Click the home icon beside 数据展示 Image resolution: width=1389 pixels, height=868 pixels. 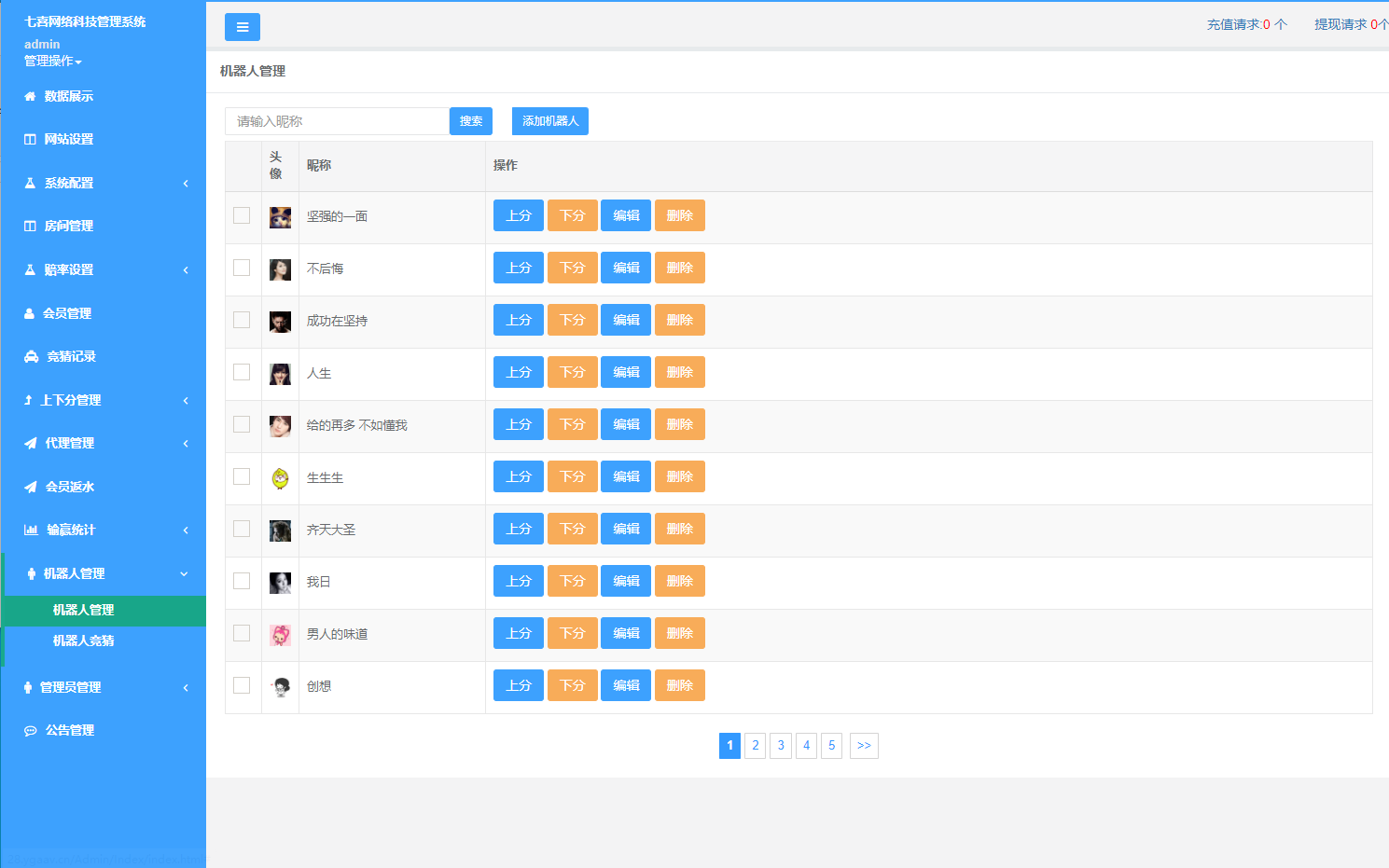click(x=30, y=96)
